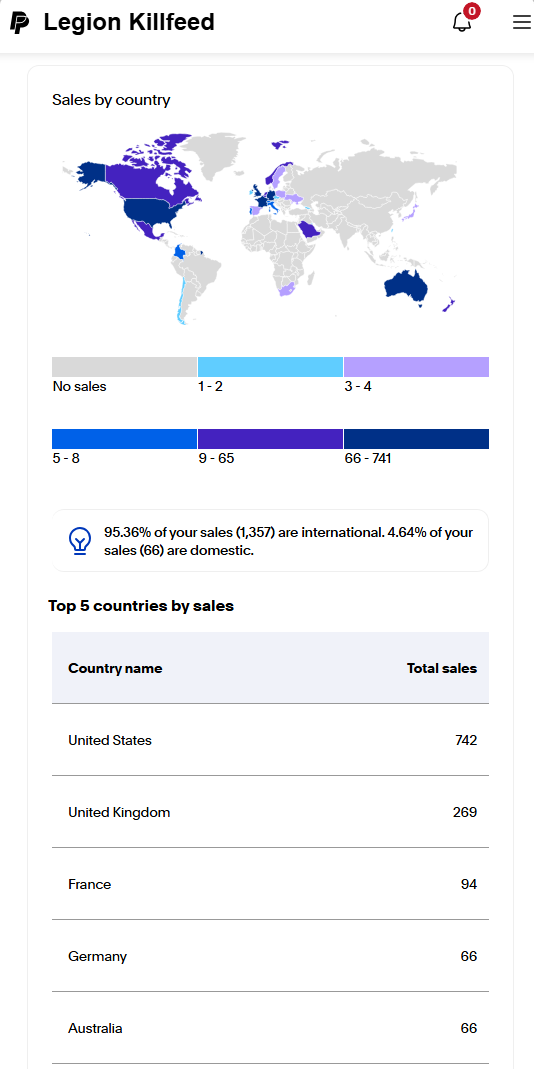Screen dimensions: 534x1069
Task: Select the France table row
Action: click(x=270, y=884)
